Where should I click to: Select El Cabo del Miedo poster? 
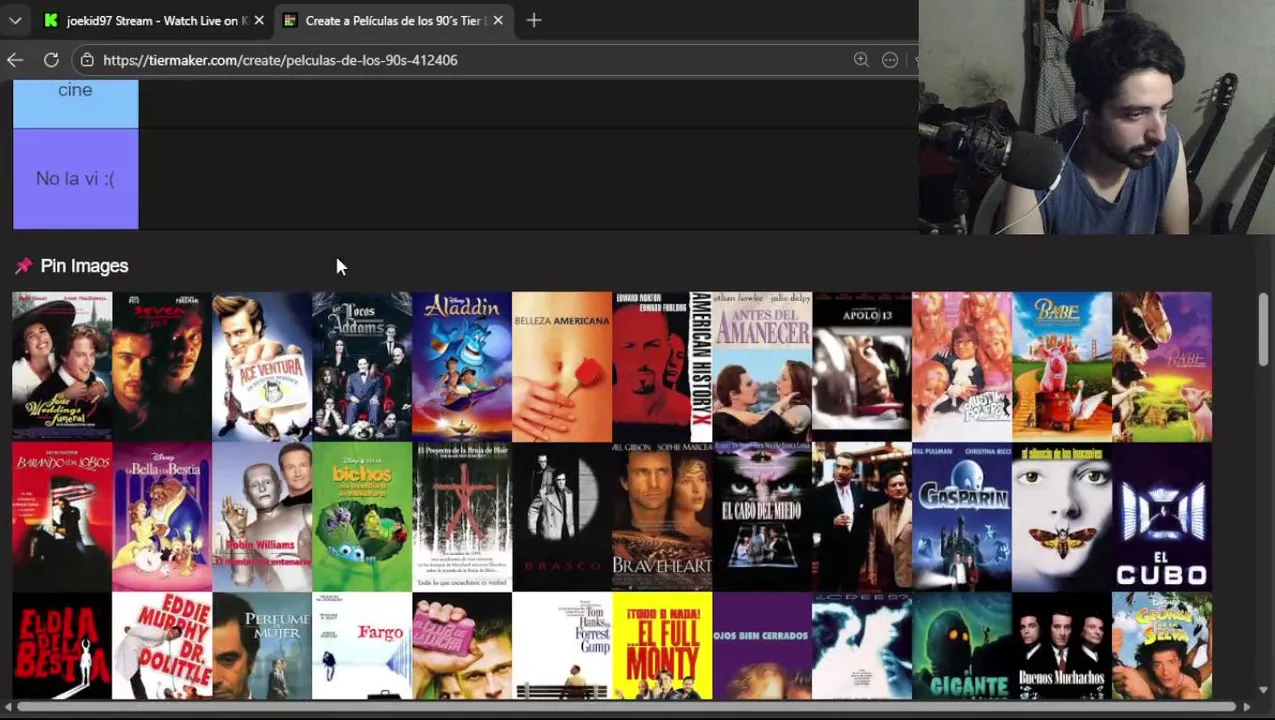coord(762,517)
